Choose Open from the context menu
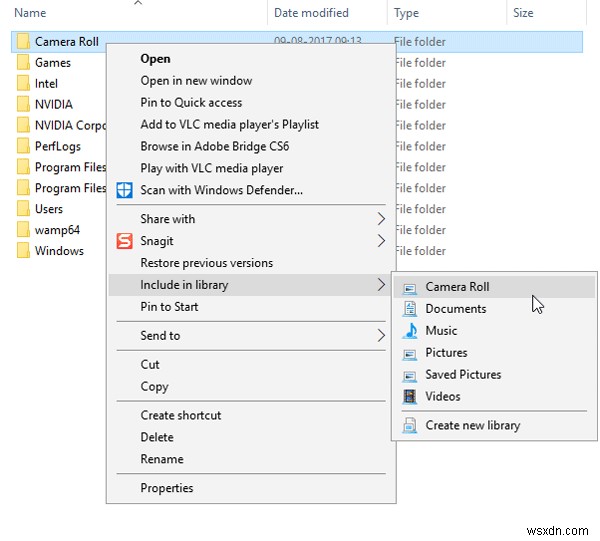 pos(155,59)
